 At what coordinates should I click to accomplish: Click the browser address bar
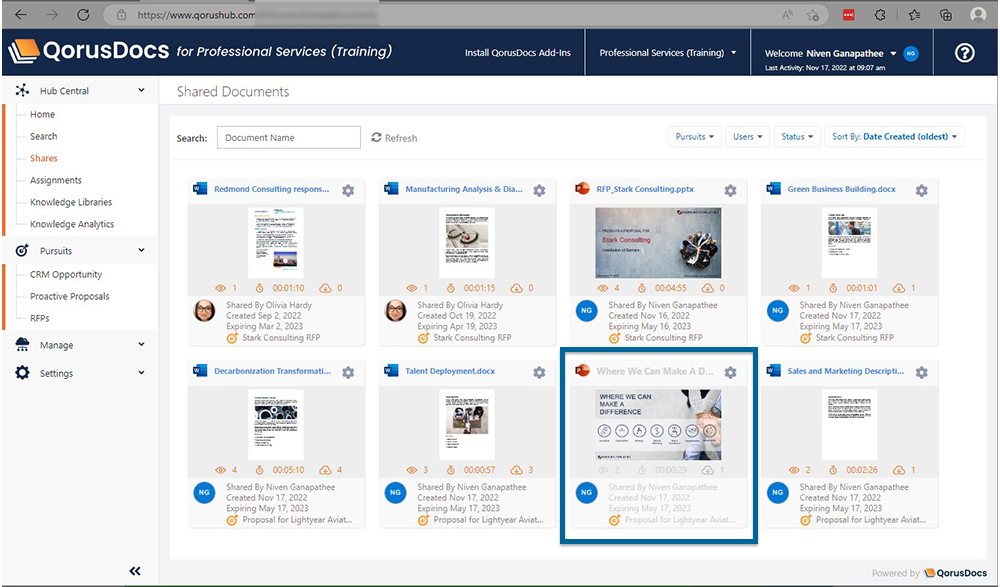pyautogui.click(x=466, y=15)
